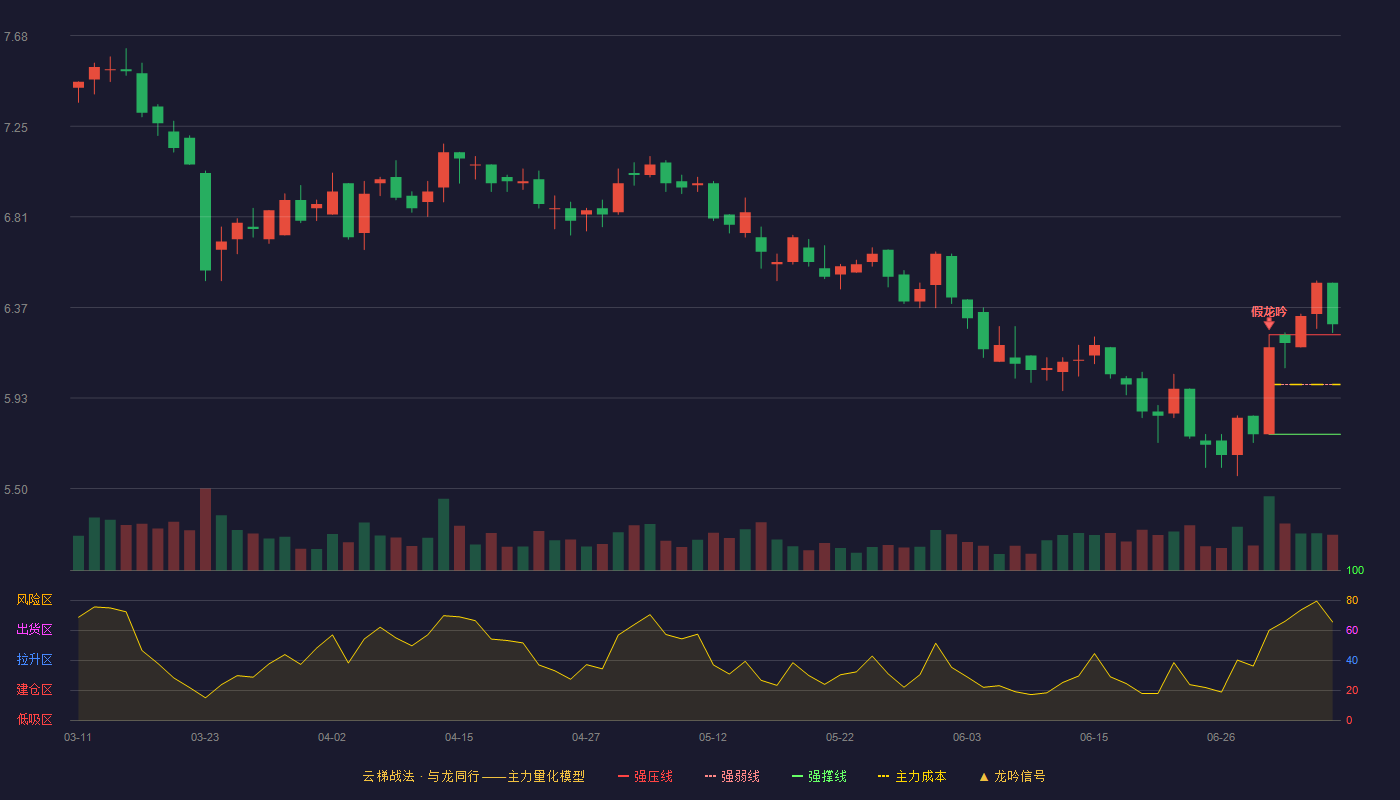The width and height of the screenshot is (1400, 800).
Task: Toggle the 强弱线 legend label
Action: click(740, 777)
